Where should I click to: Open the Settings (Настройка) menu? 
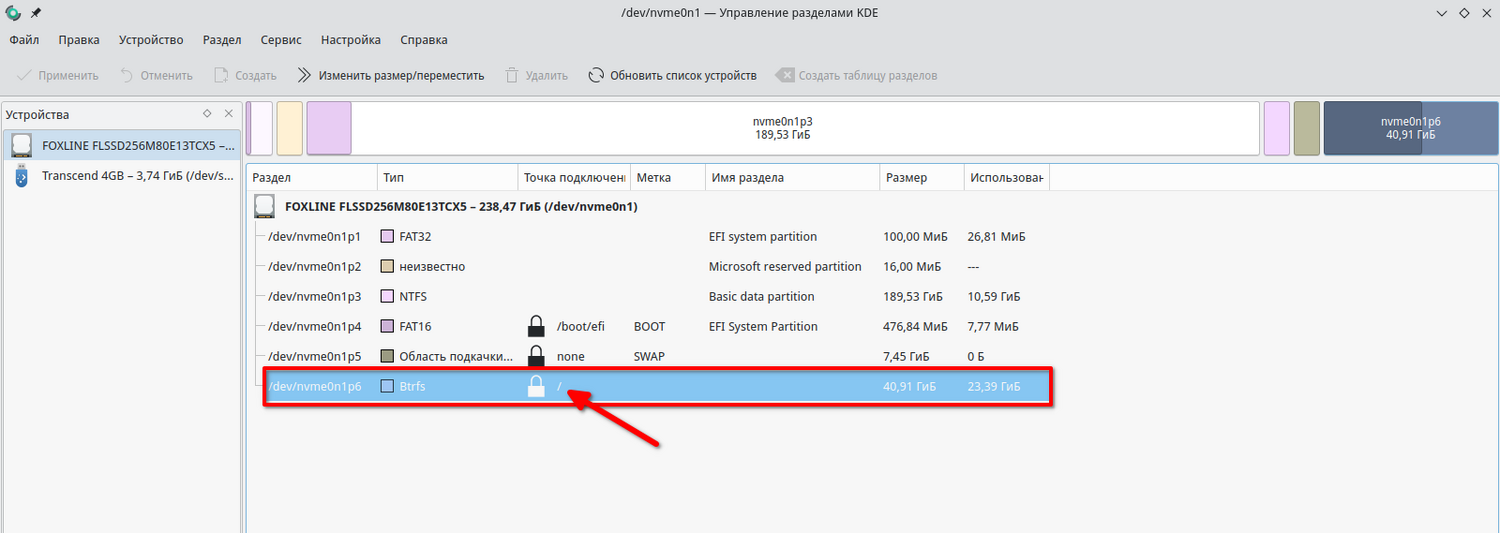[x=350, y=40]
